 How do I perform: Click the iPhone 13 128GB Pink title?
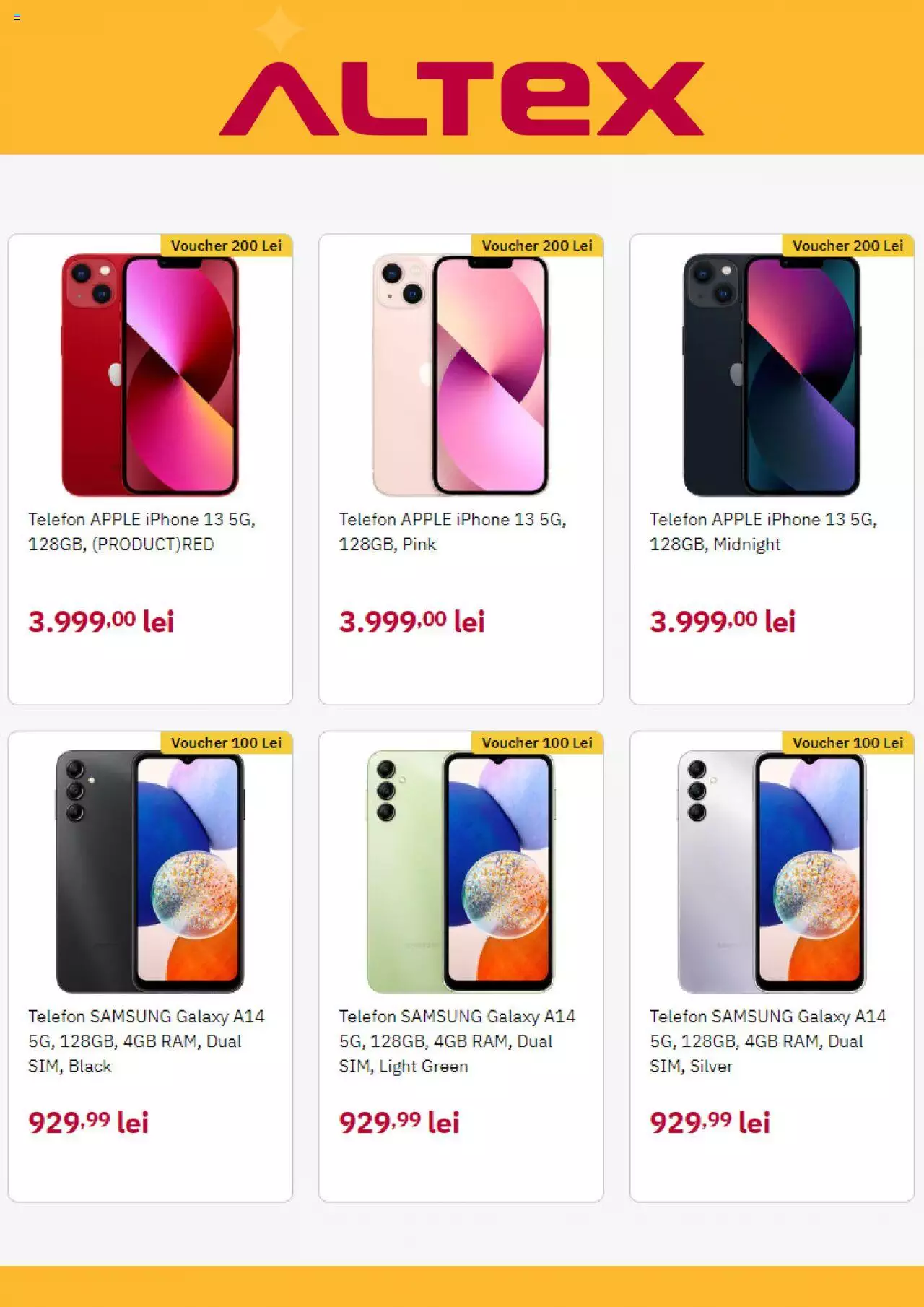point(453,531)
